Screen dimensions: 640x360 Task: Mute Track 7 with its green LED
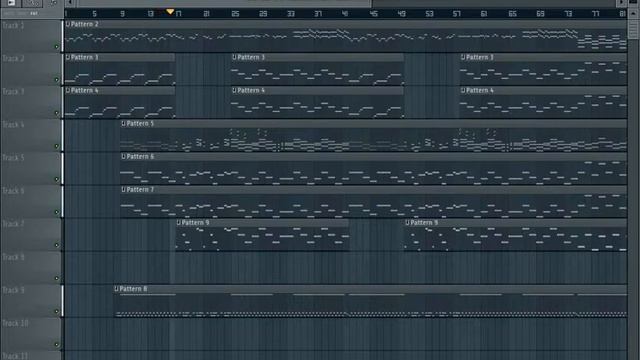(57, 245)
